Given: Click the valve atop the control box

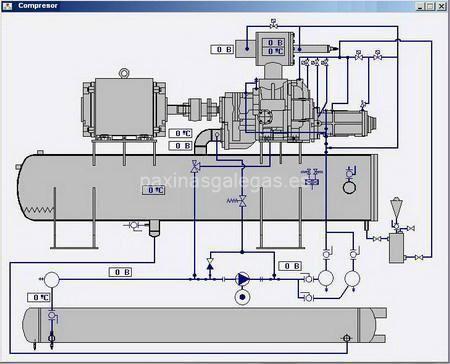Looking at the screenshot, I should [x=273, y=24].
